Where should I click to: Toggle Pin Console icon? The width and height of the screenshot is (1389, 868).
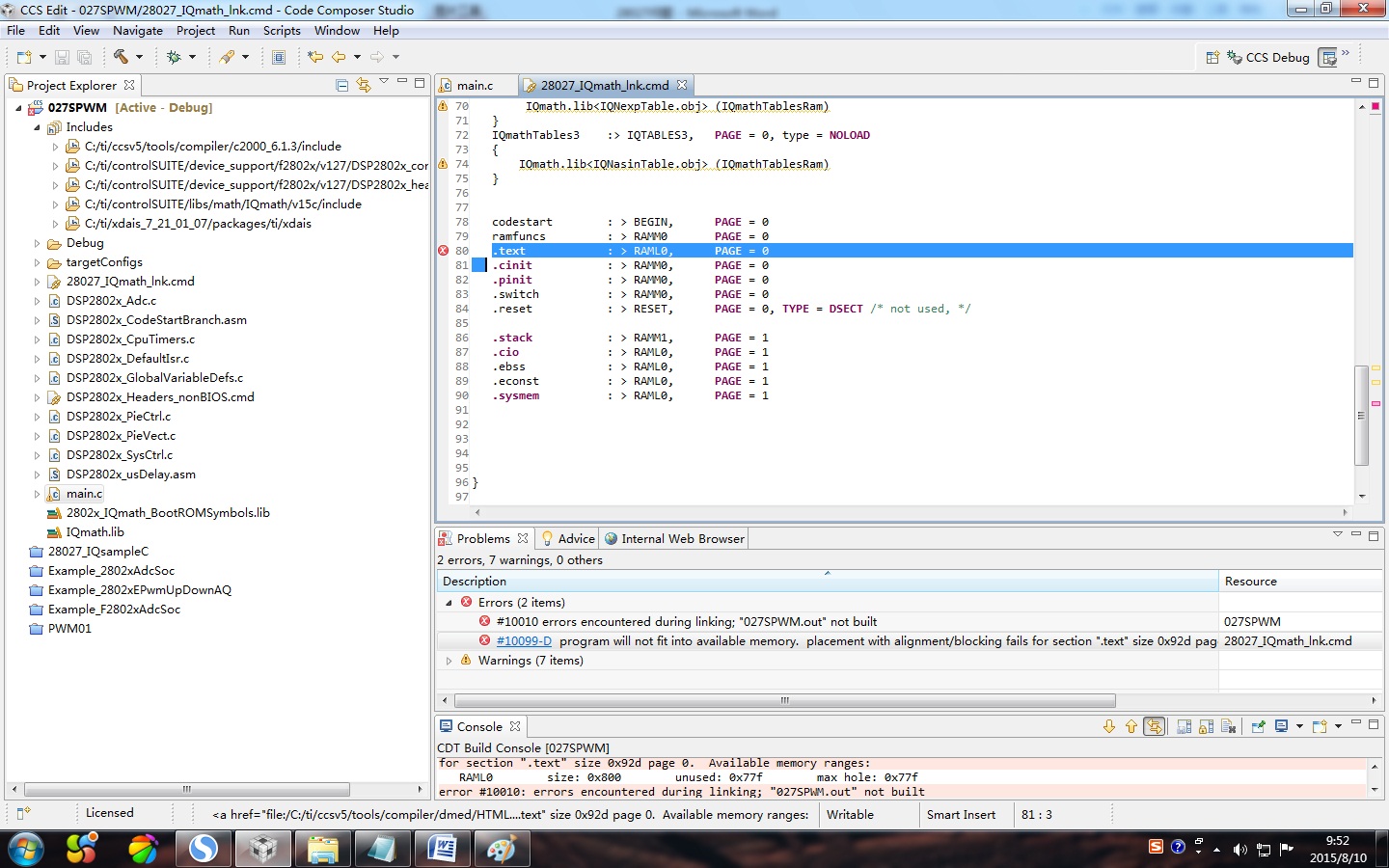pos(1258,726)
